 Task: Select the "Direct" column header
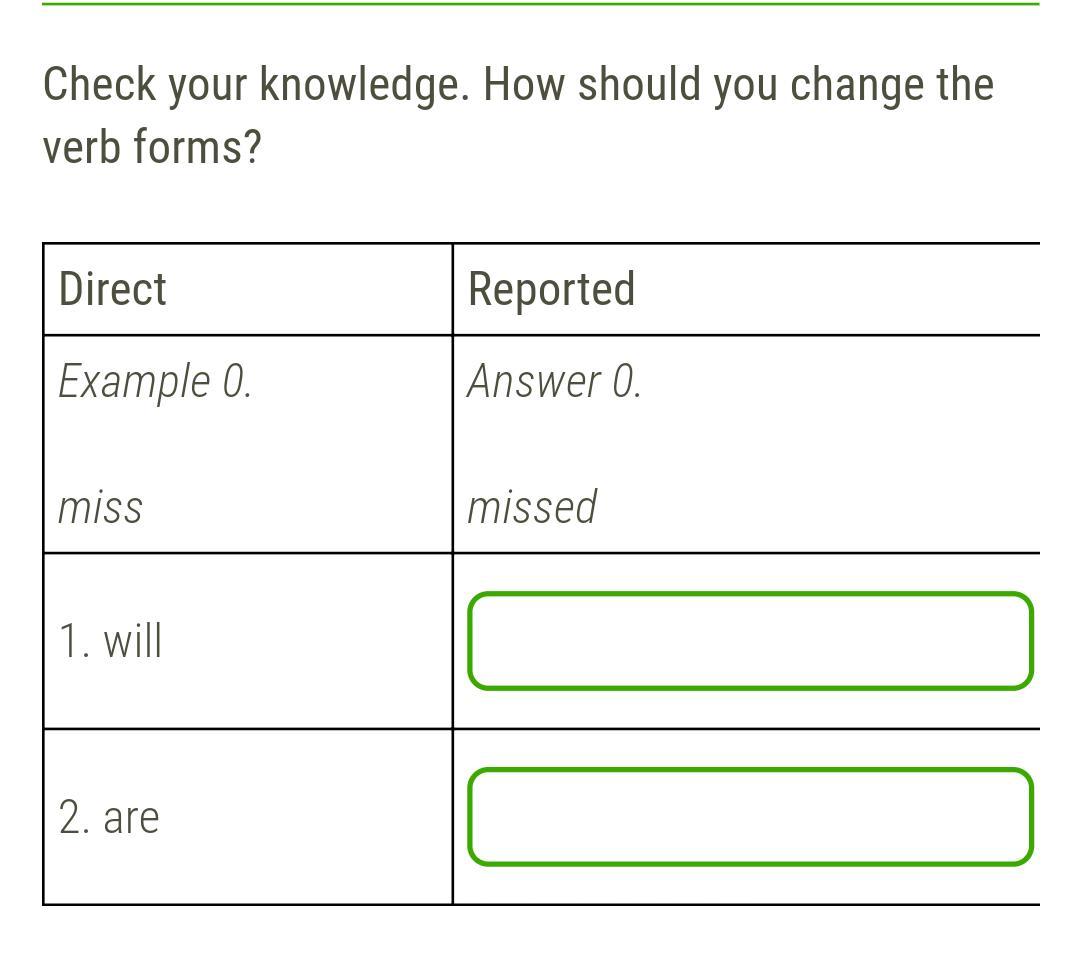[113, 289]
